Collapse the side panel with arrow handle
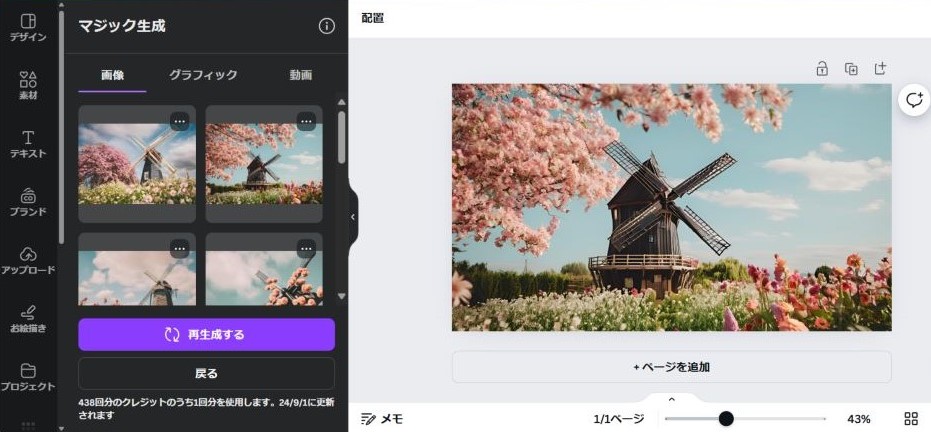The width and height of the screenshot is (931, 432). point(353,217)
